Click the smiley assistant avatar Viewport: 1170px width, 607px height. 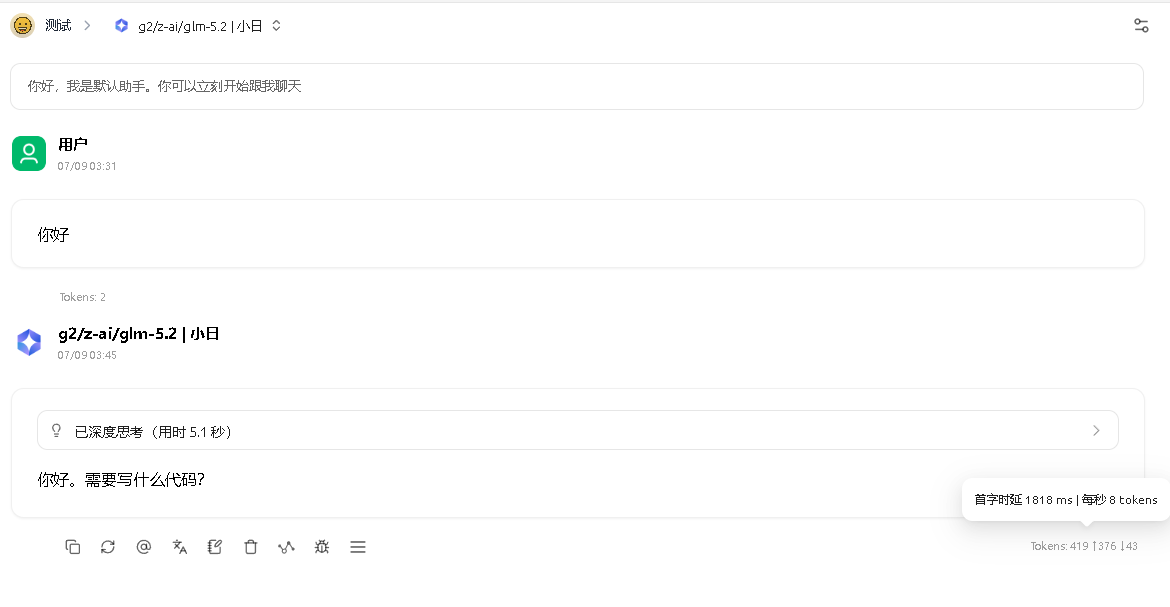[22, 26]
